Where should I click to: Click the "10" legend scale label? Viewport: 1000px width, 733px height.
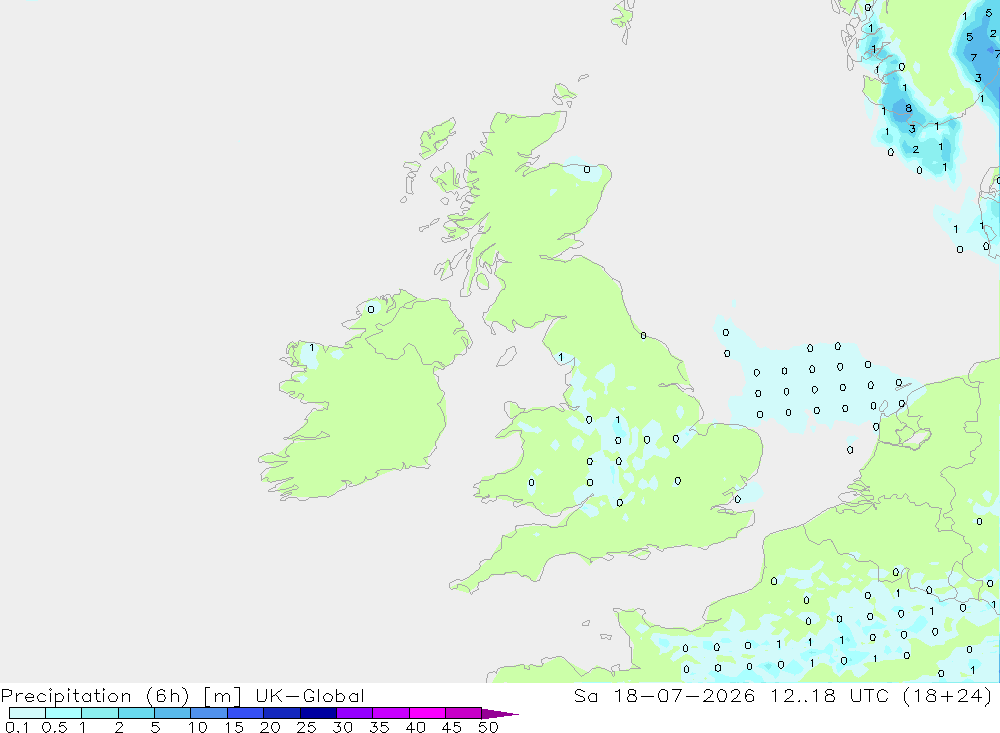pos(198,727)
